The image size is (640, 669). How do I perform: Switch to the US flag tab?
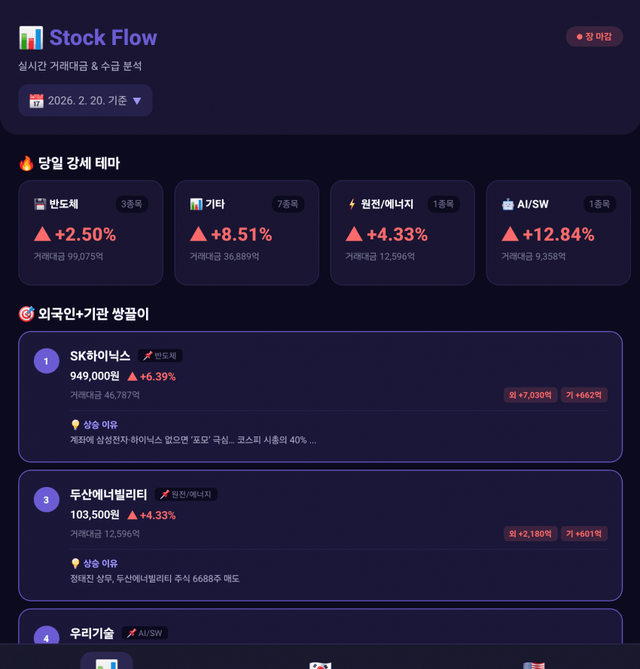[534, 665]
